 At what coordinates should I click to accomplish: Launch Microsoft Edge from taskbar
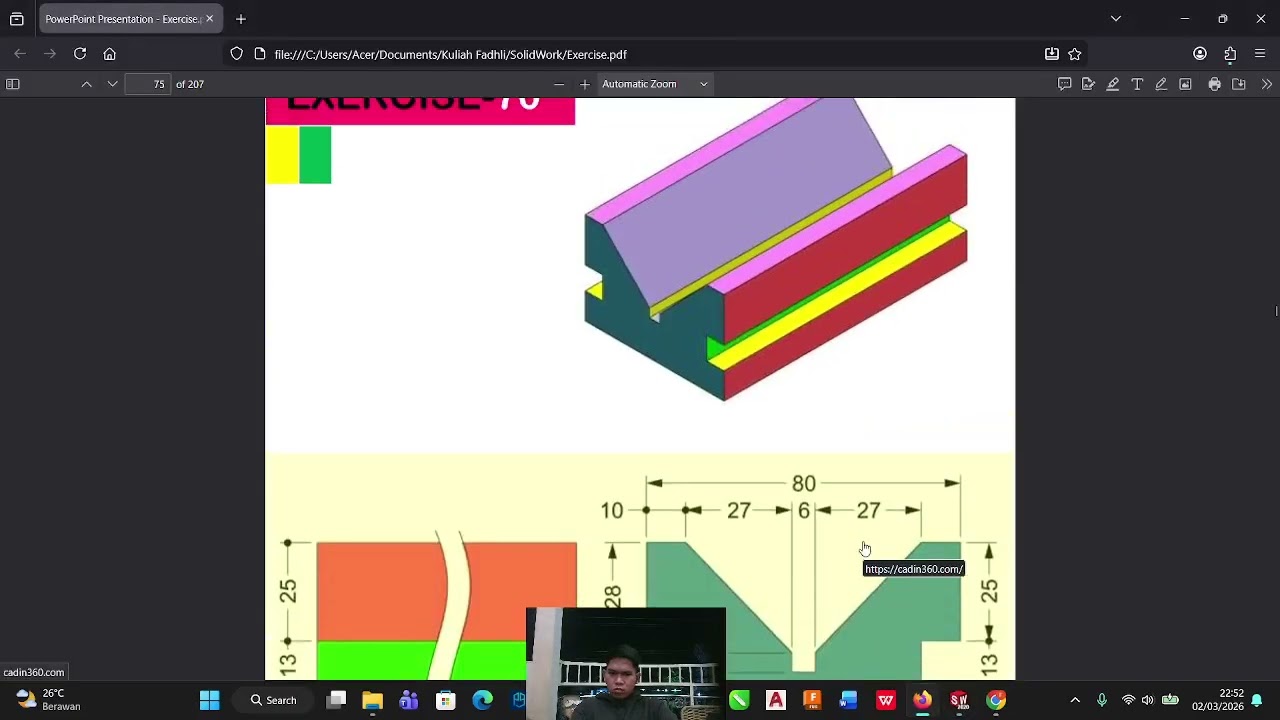click(483, 700)
